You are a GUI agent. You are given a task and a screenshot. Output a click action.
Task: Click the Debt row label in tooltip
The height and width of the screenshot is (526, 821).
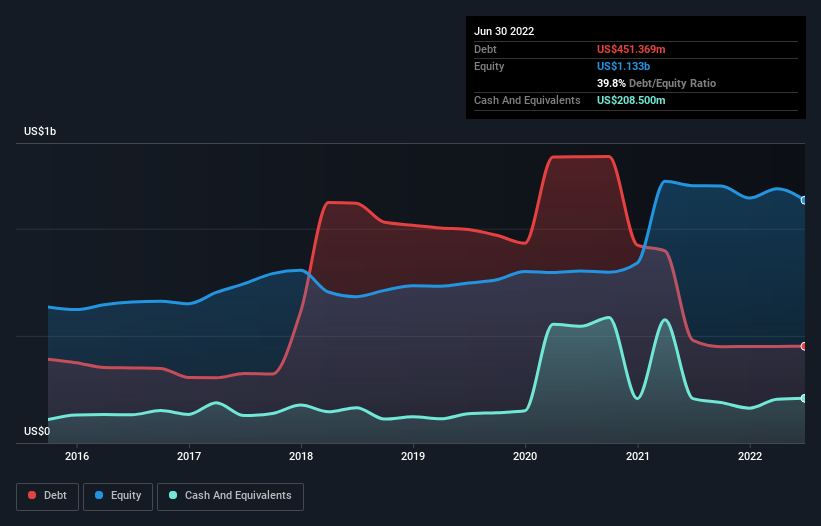[485, 49]
